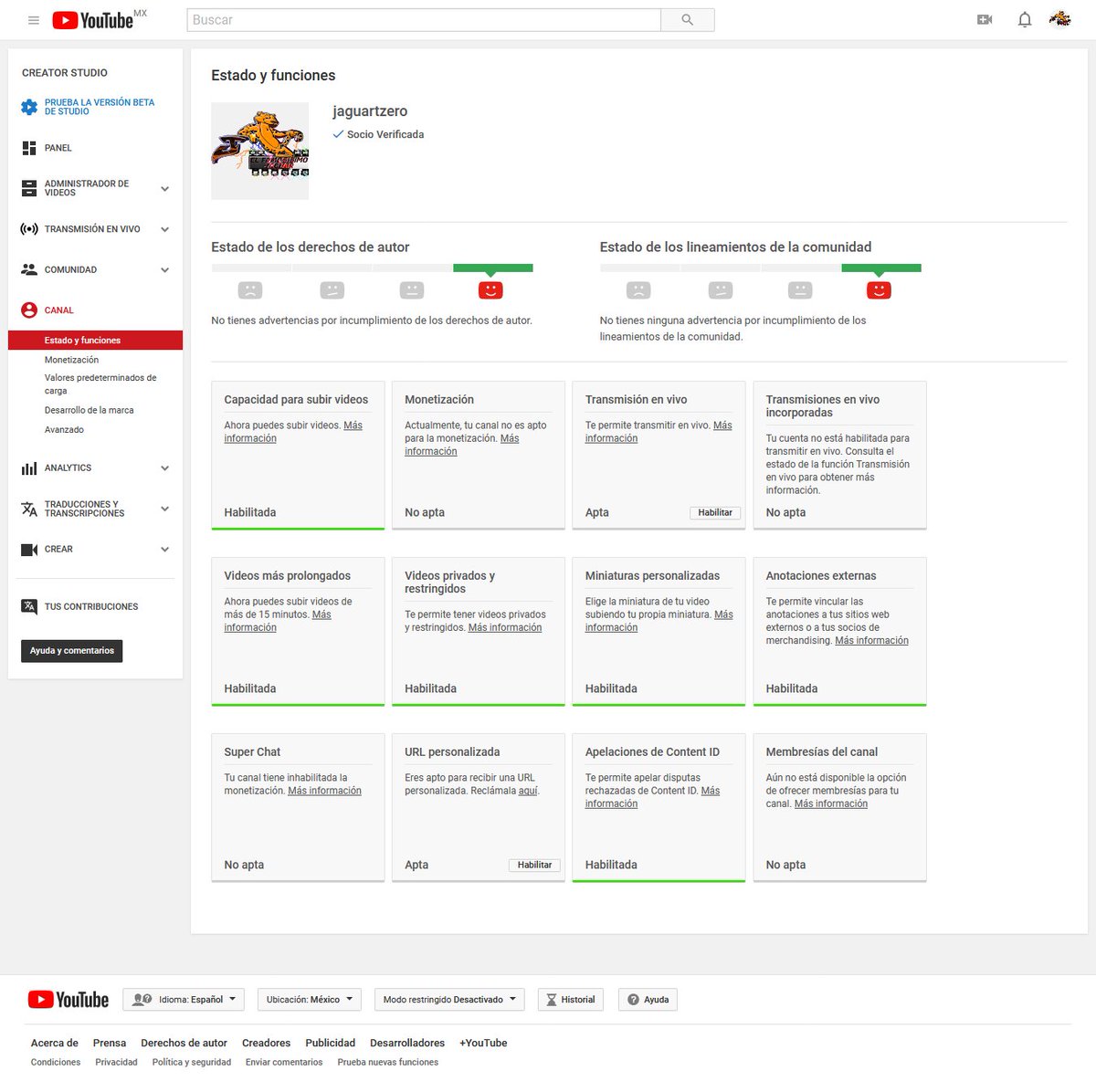Click the Ayuda y comentarios button
1096x1092 pixels.
(x=71, y=651)
